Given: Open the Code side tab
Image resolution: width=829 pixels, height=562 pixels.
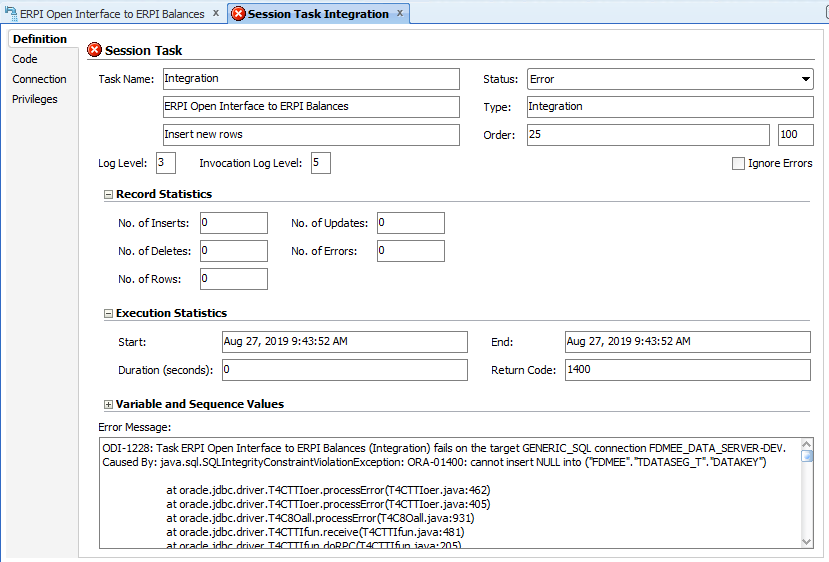Looking at the screenshot, I should pyautogui.click(x=25, y=59).
